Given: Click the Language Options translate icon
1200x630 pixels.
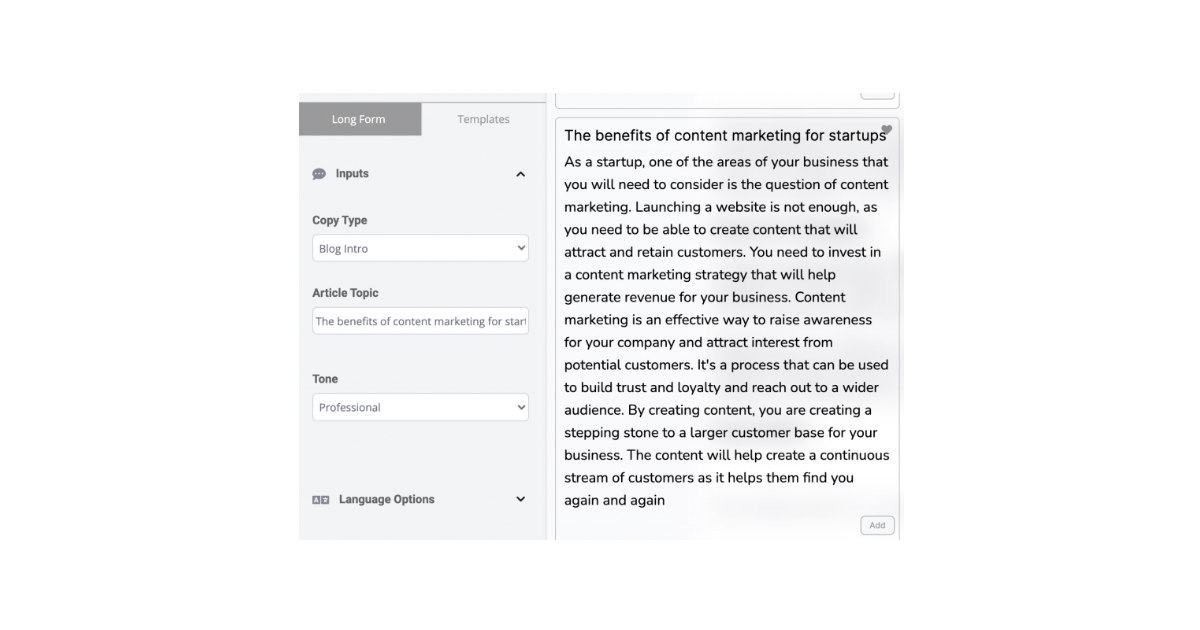Looking at the screenshot, I should pos(320,500).
